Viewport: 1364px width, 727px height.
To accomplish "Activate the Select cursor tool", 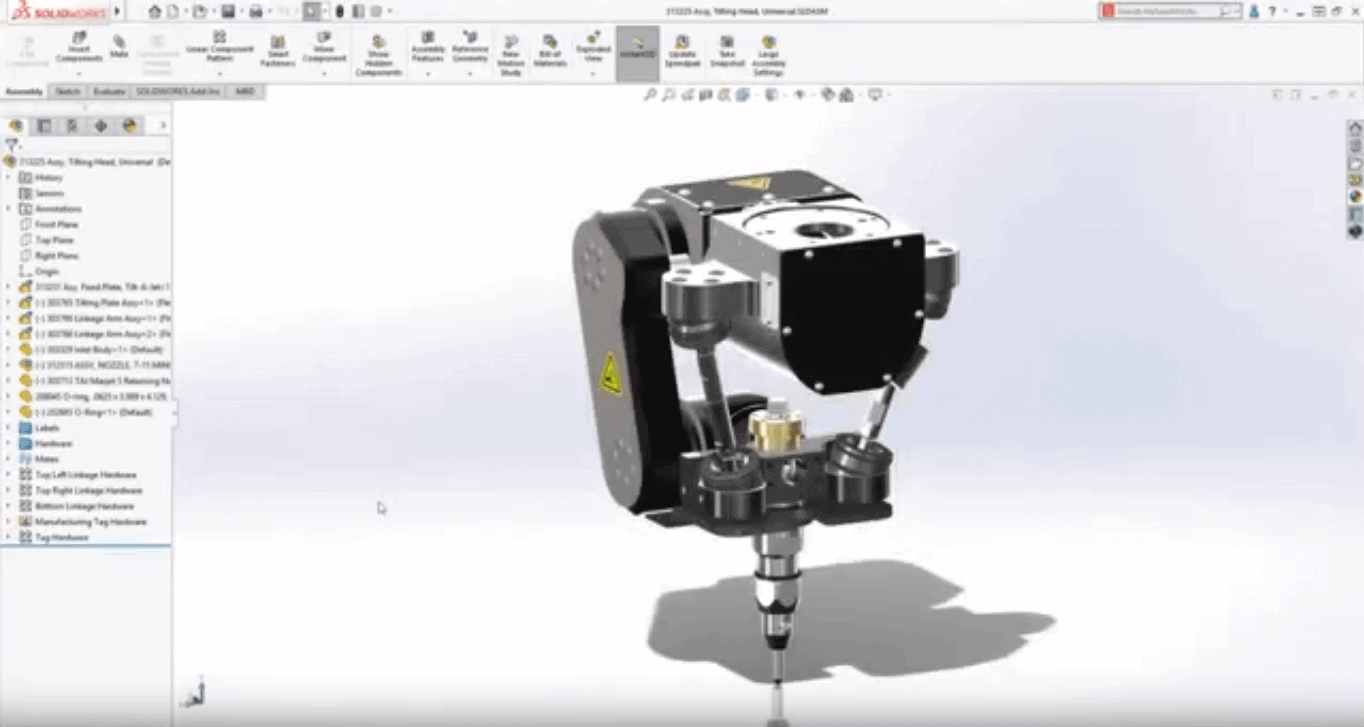I will click(311, 11).
